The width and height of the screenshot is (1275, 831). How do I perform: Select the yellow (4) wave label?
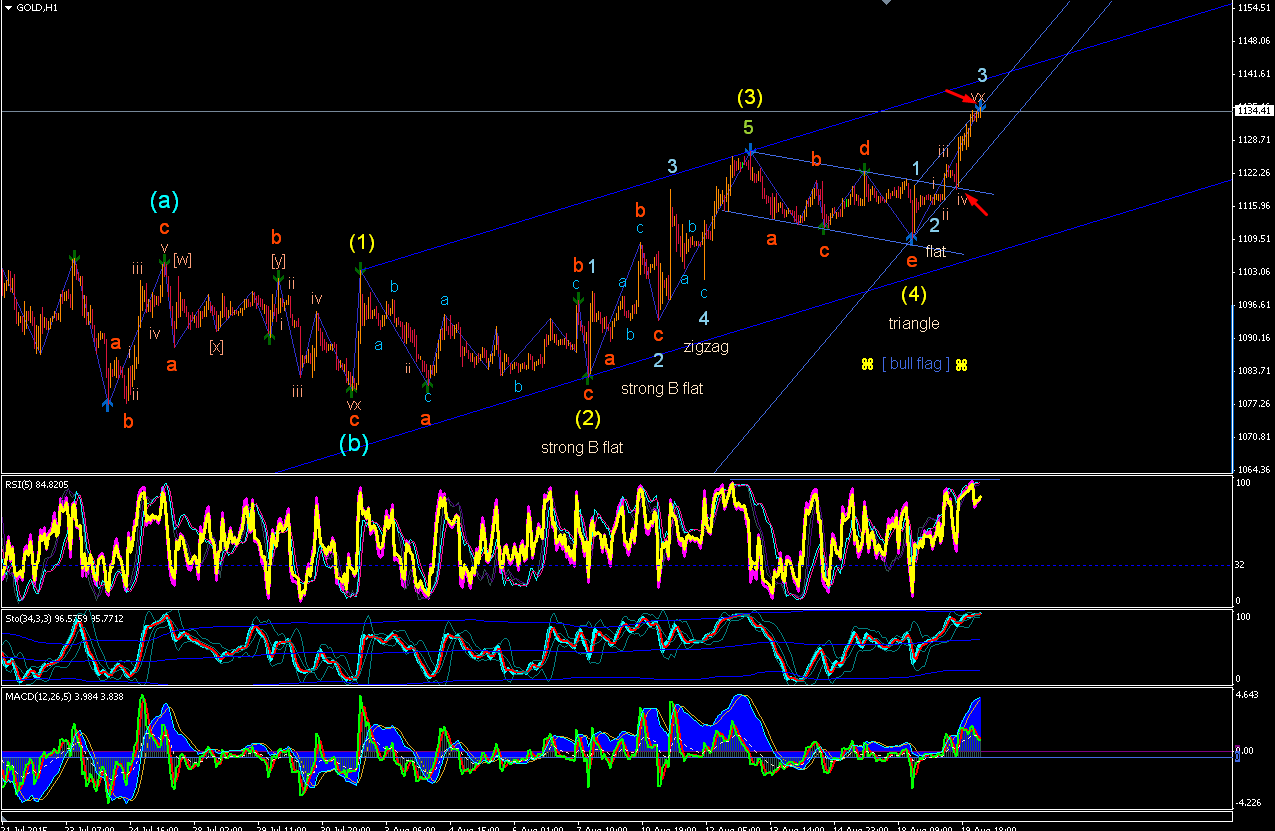(x=913, y=294)
